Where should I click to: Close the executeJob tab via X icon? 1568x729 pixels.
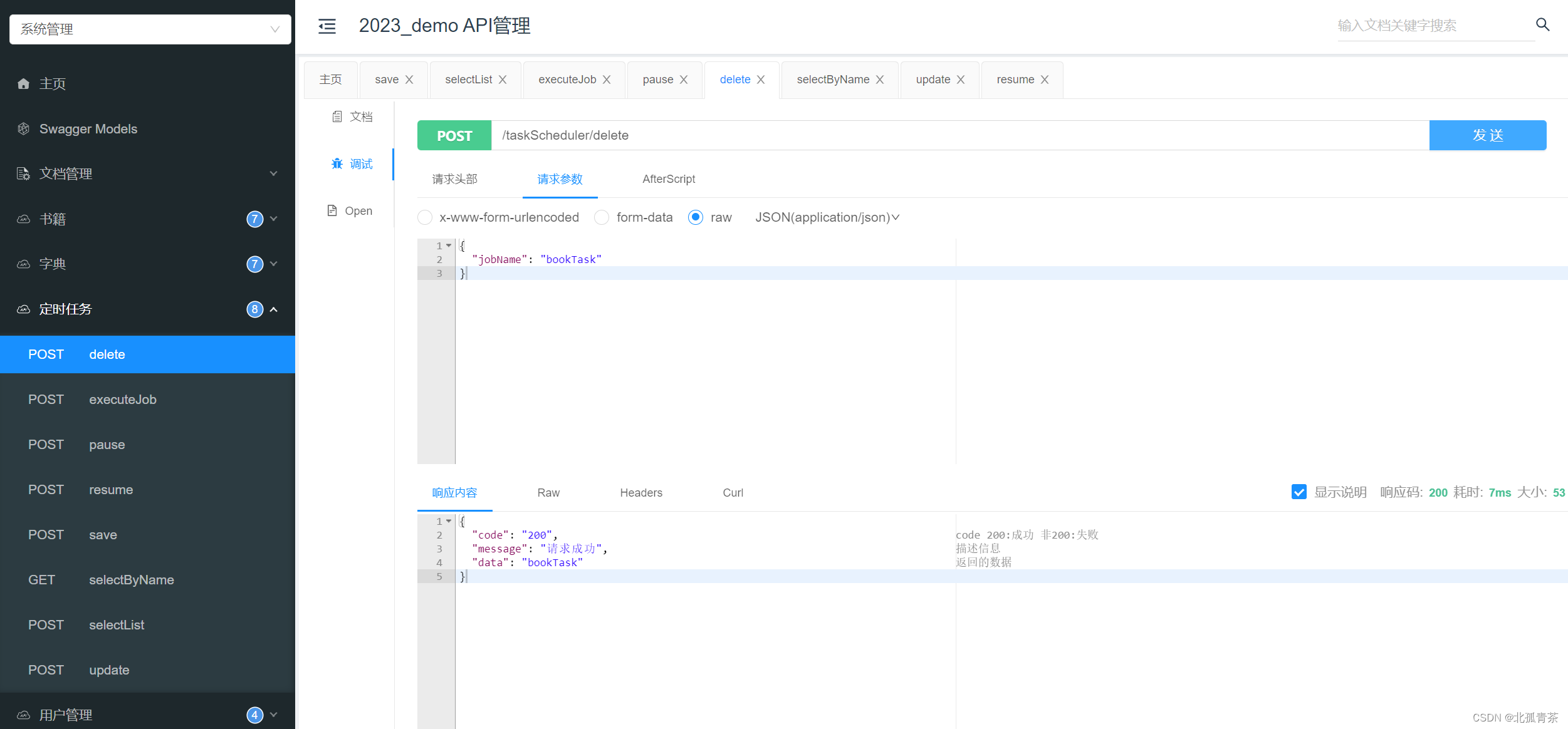[607, 80]
